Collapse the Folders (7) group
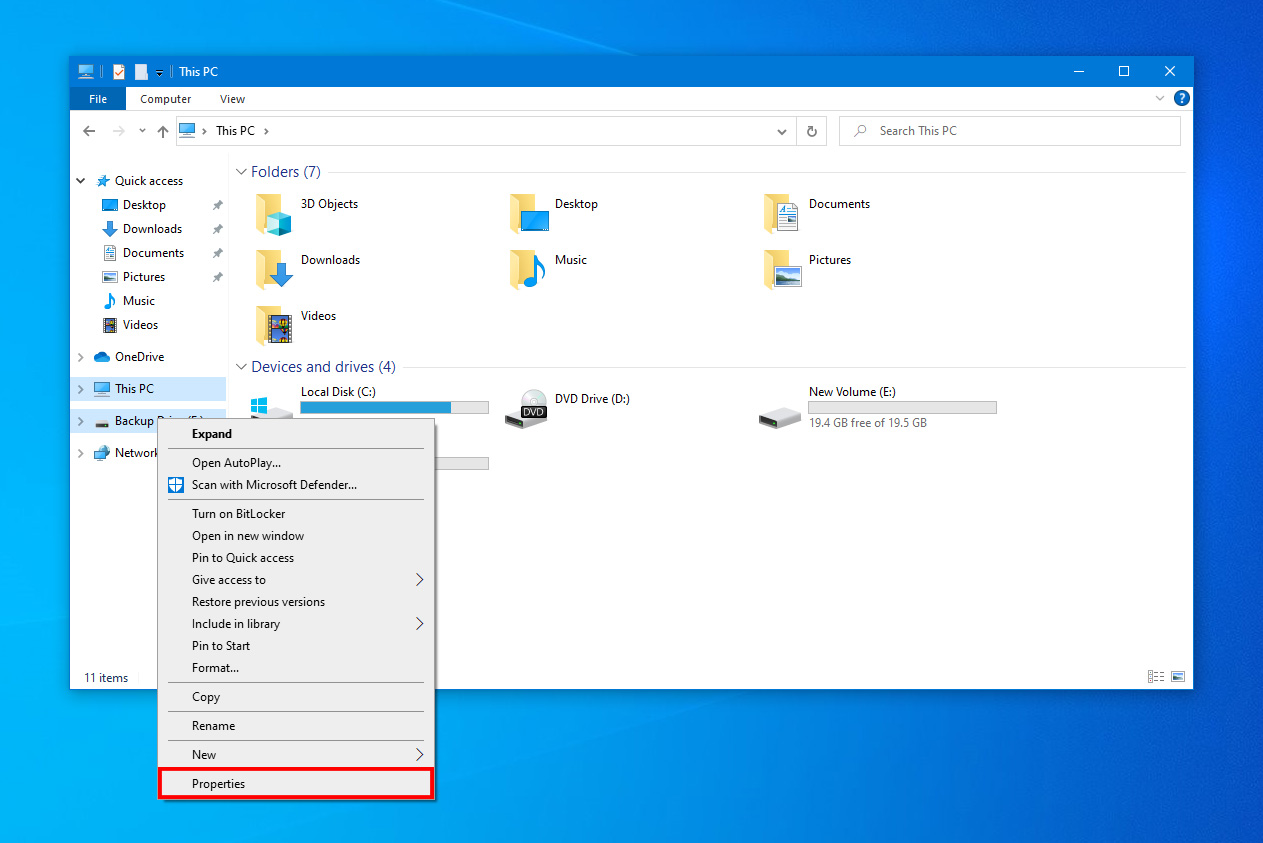This screenshot has height=843, width=1263. coord(240,172)
